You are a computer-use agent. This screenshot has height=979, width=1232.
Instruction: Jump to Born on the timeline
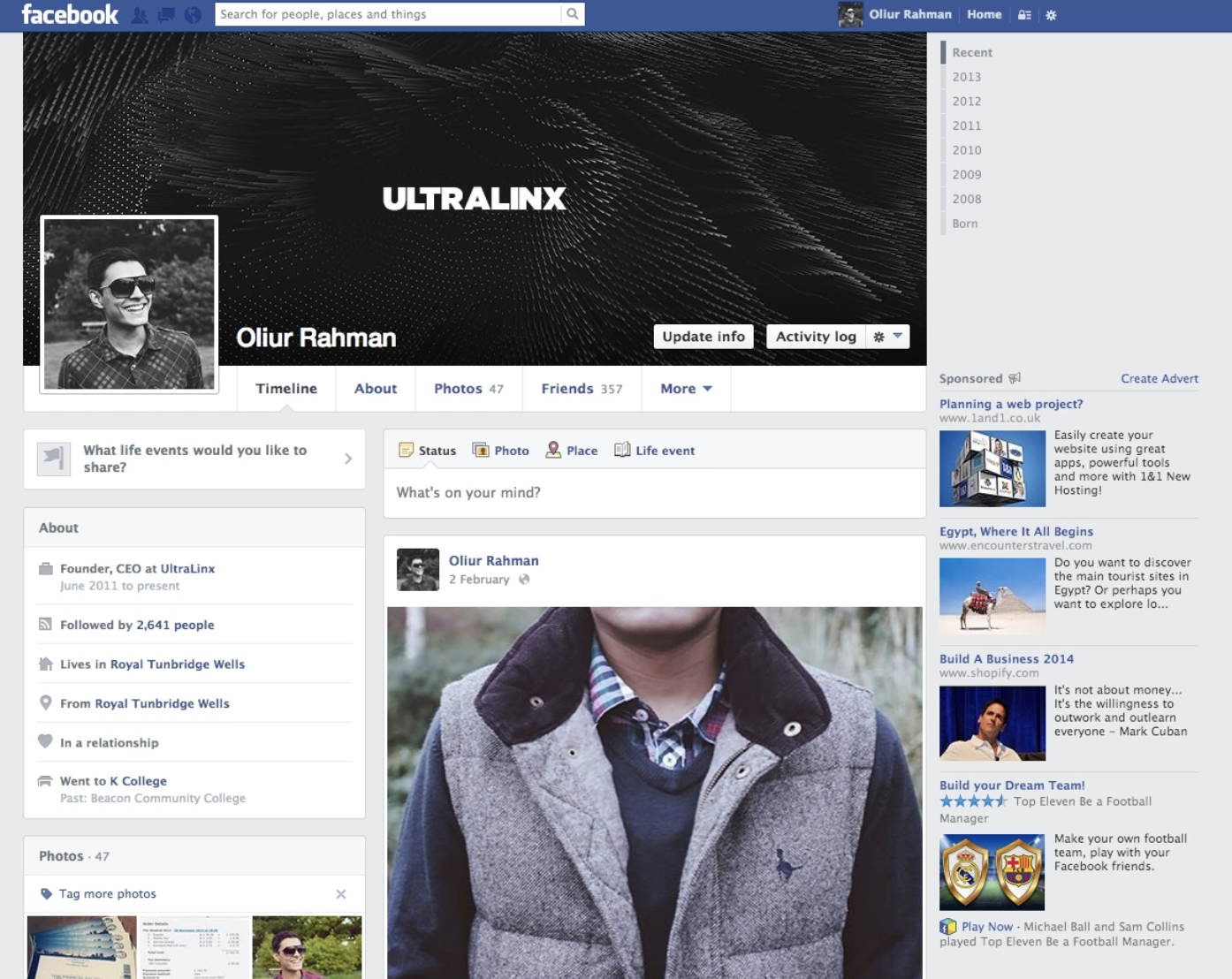click(x=964, y=224)
